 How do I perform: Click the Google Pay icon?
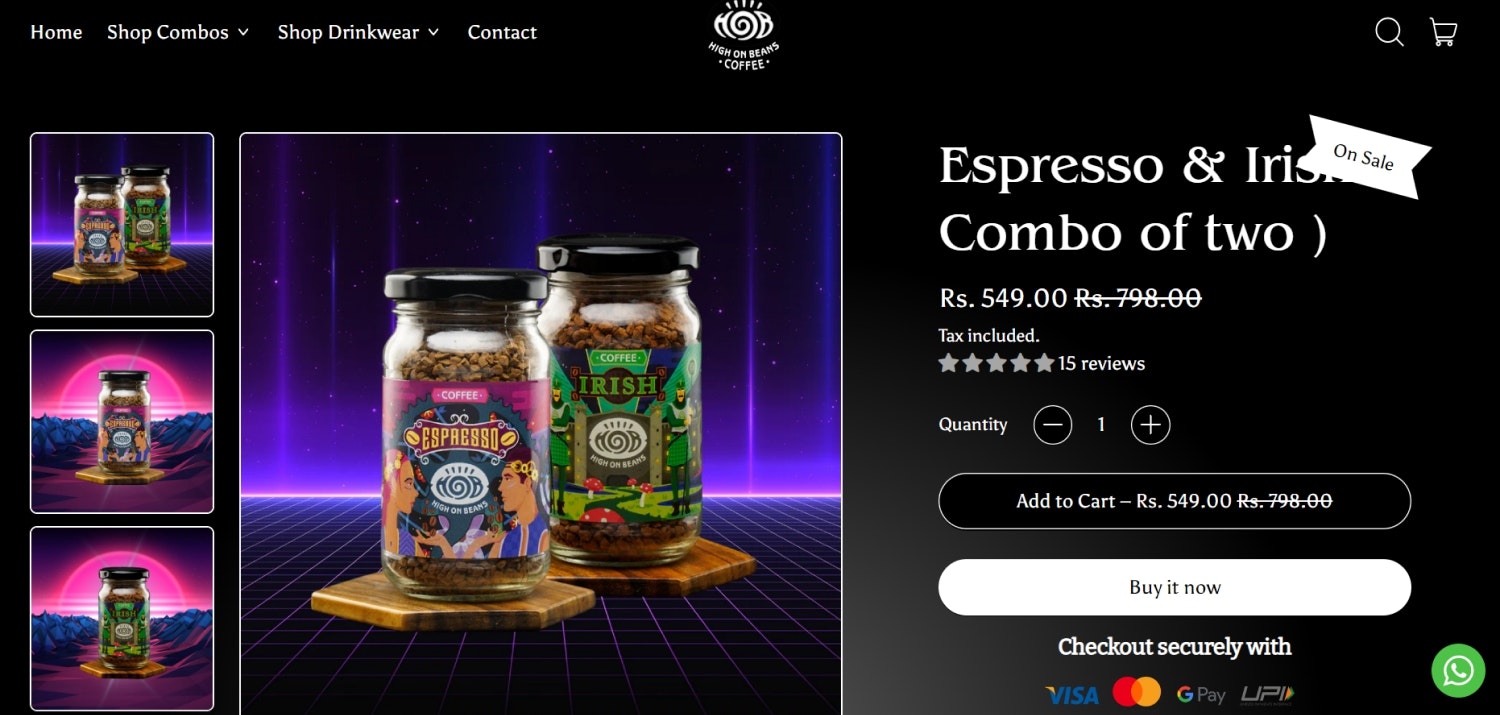coord(1201,694)
